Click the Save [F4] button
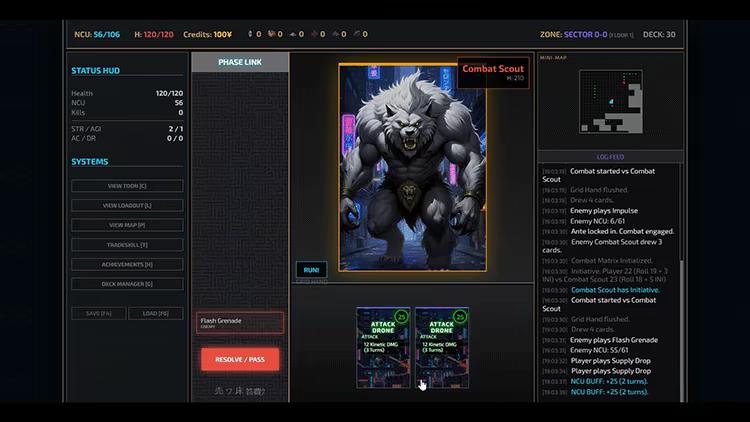 (x=99, y=313)
